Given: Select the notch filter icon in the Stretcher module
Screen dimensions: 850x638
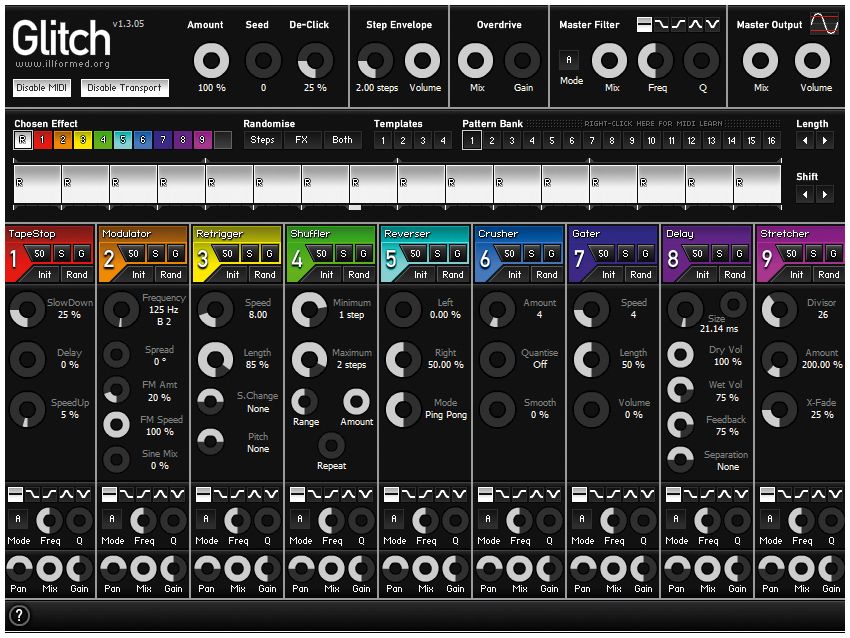Looking at the screenshot, I should pyautogui.click(x=836, y=493).
